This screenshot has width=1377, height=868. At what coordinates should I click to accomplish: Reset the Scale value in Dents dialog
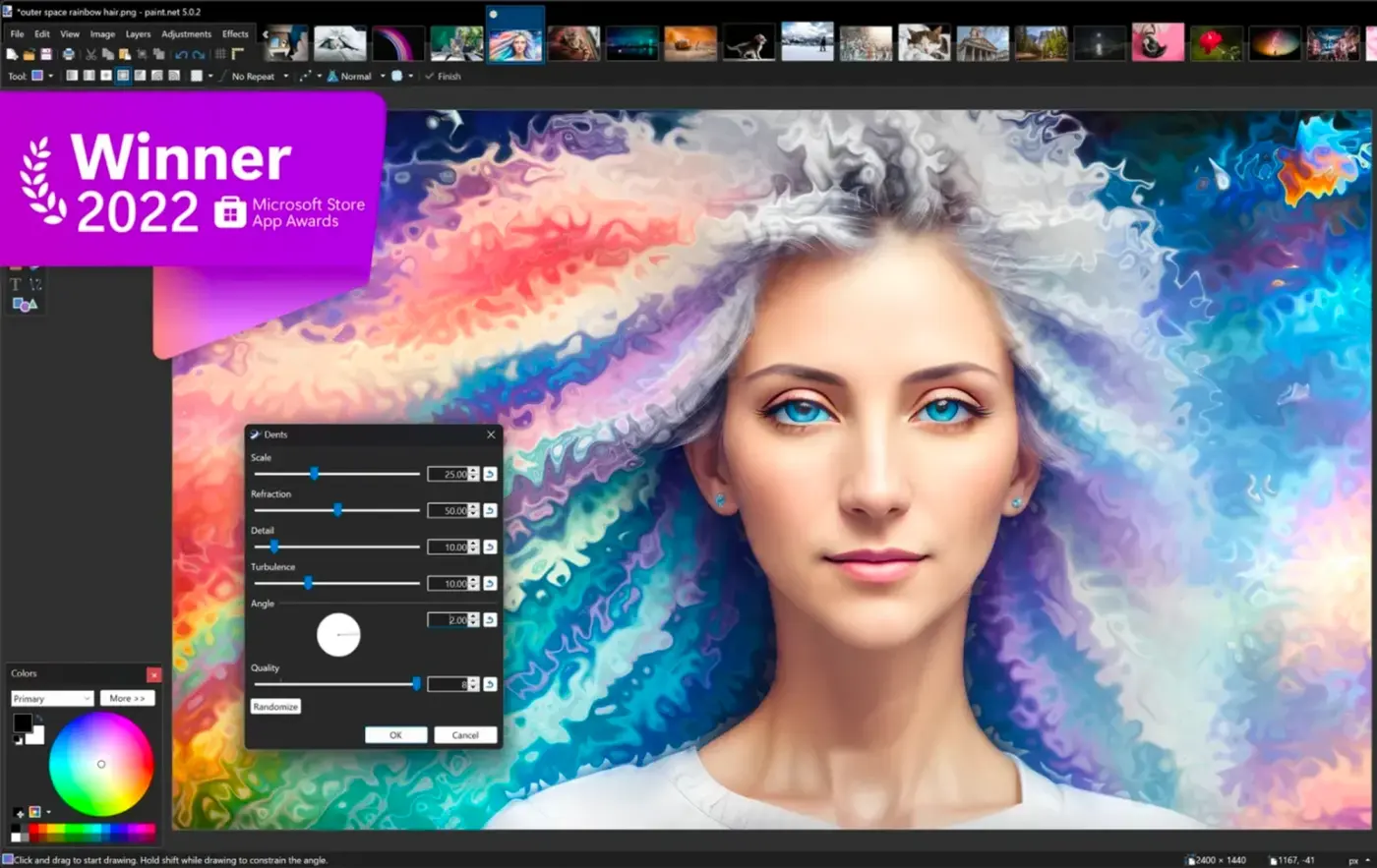(490, 474)
